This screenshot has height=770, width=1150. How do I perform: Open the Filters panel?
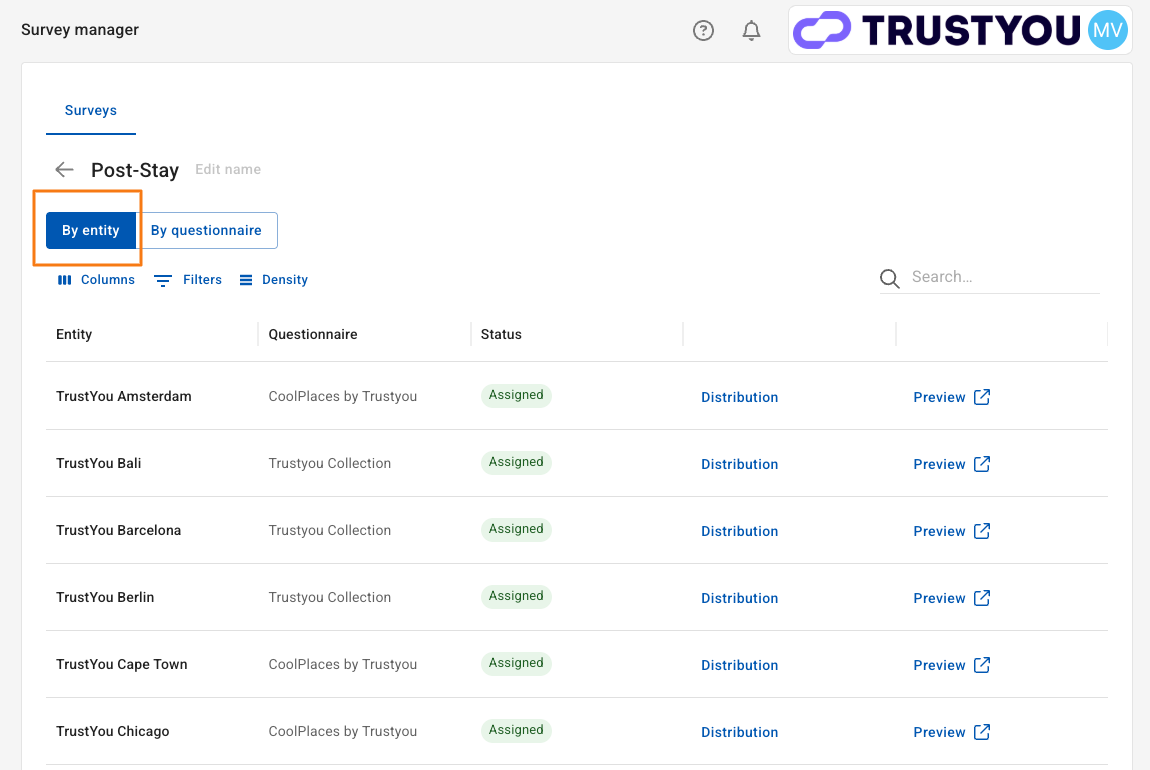[188, 279]
